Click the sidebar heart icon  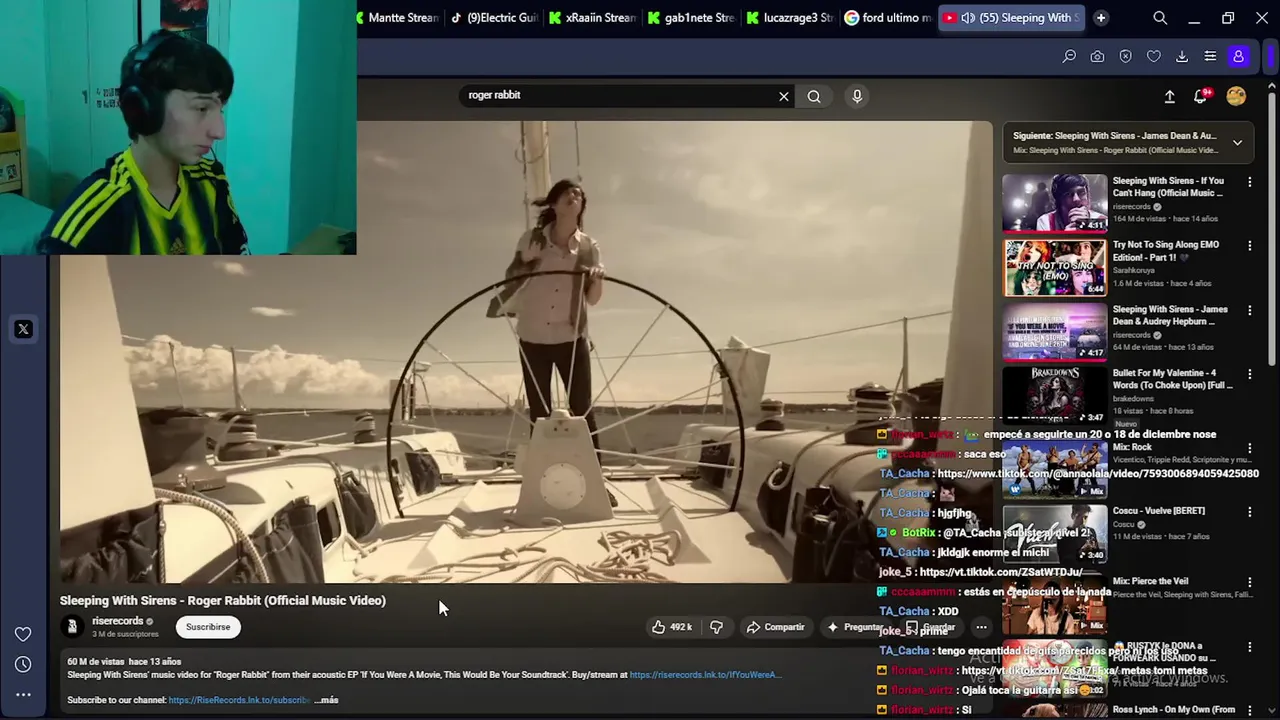coord(23,634)
